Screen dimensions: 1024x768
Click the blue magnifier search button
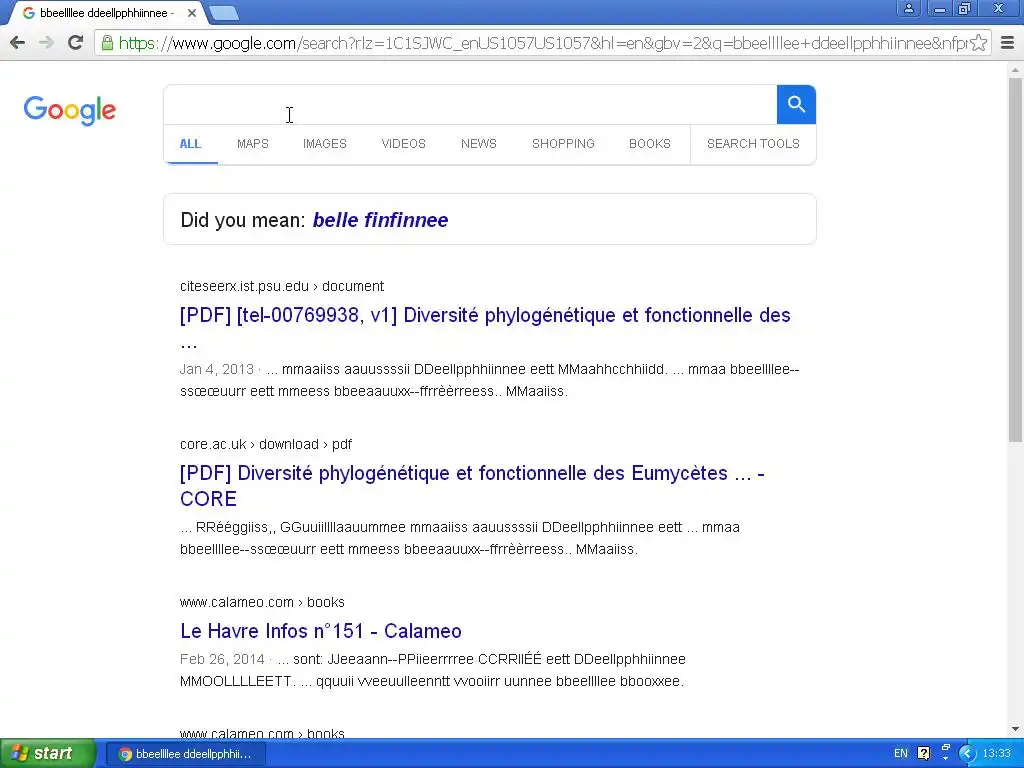tap(796, 104)
